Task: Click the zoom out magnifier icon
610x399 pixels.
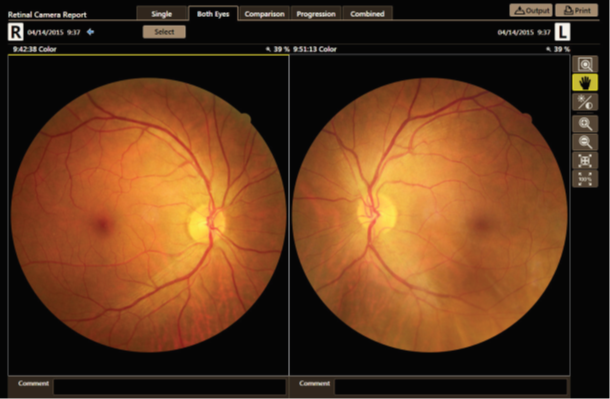Action: 585,142
